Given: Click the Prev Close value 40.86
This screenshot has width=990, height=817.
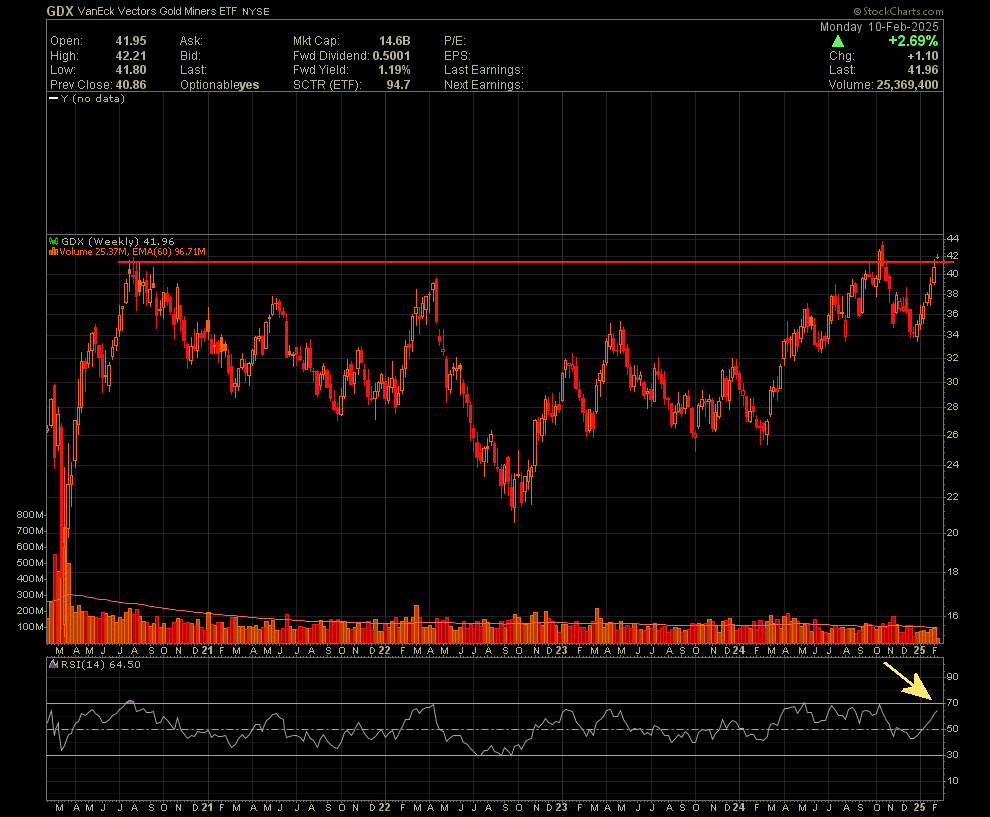Looking at the screenshot, I should (x=131, y=85).
